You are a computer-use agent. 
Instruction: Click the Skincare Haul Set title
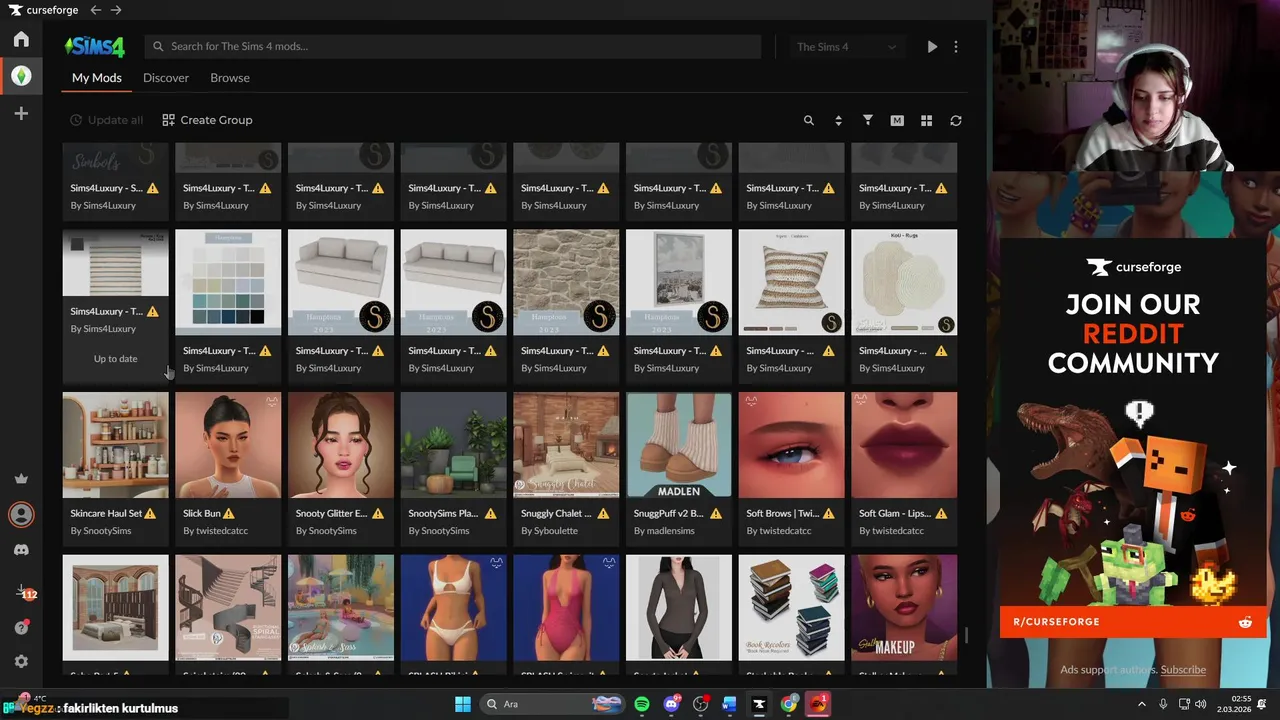[106, 513]
